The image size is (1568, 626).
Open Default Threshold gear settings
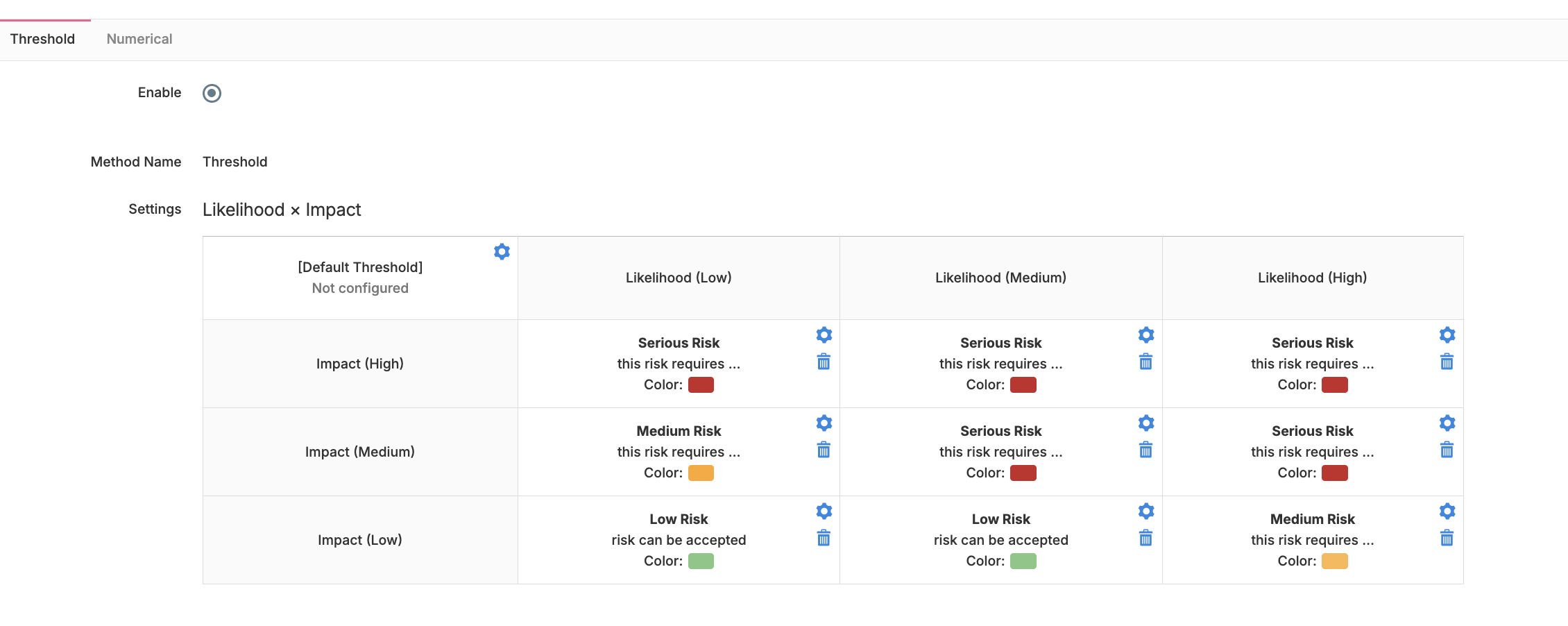[502, 251]
